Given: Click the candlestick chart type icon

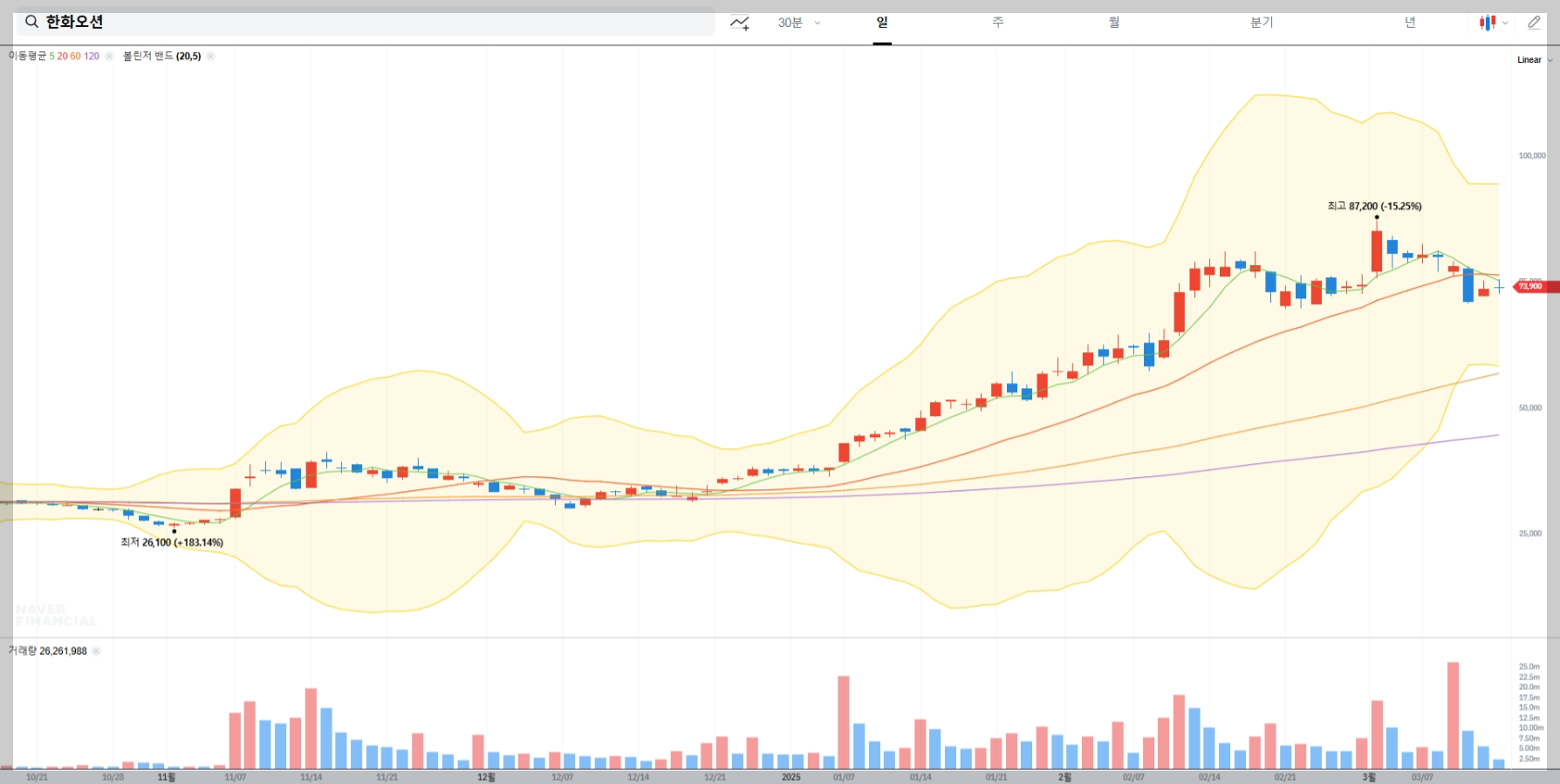Looking at the screenshot, I should [x=1488, y=23].
